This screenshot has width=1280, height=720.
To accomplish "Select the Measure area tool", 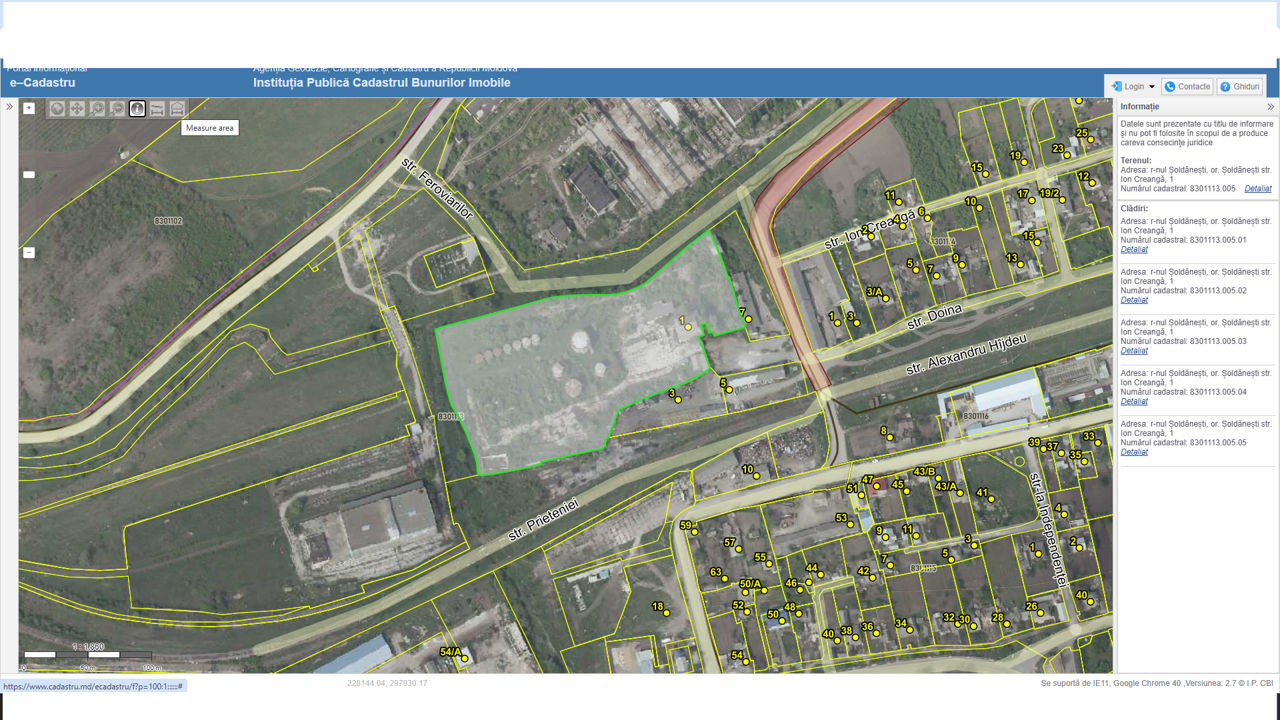I will pyautogui.click(x=177, y=108).
